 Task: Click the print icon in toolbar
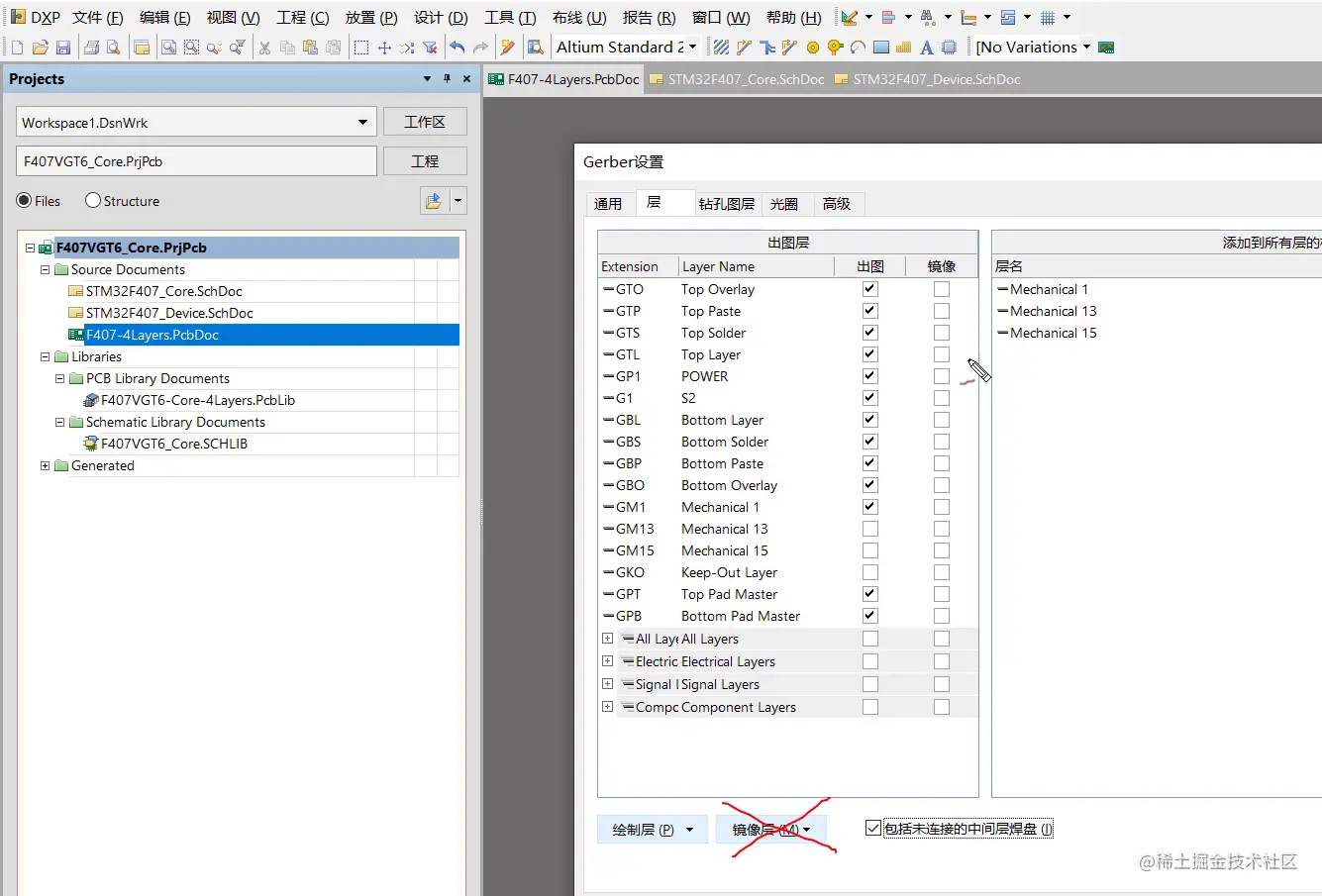91,48
